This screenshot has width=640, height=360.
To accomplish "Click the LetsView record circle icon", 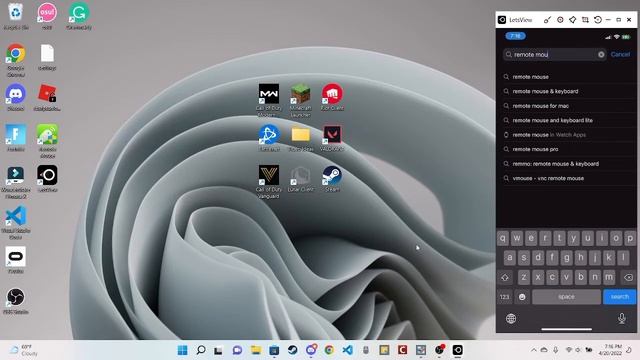I will [560, 20].
